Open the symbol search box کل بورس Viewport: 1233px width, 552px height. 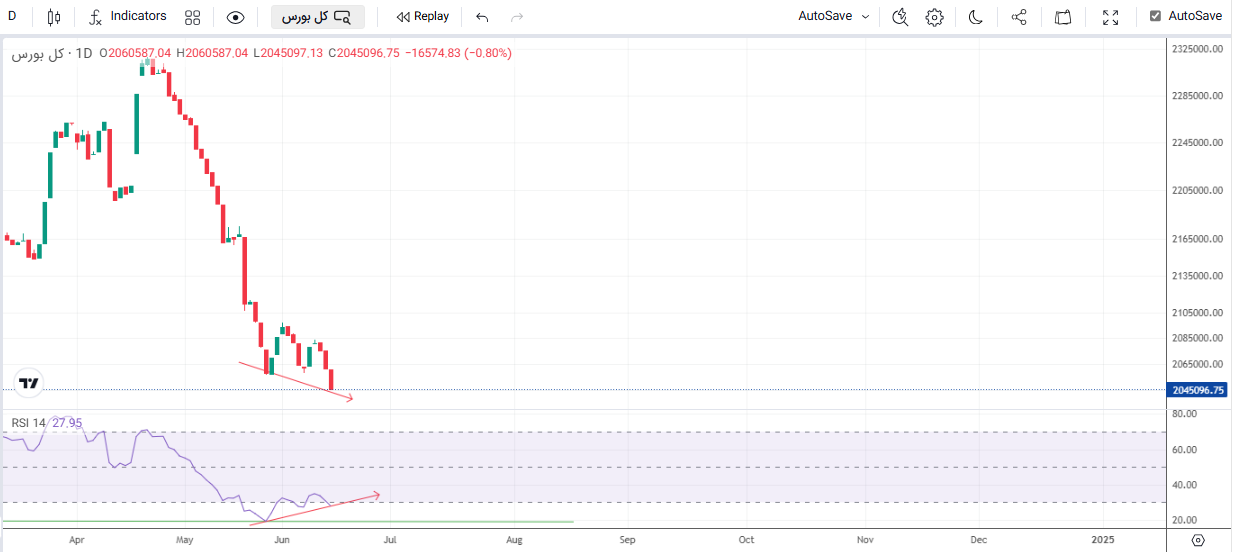coord(317,17)
